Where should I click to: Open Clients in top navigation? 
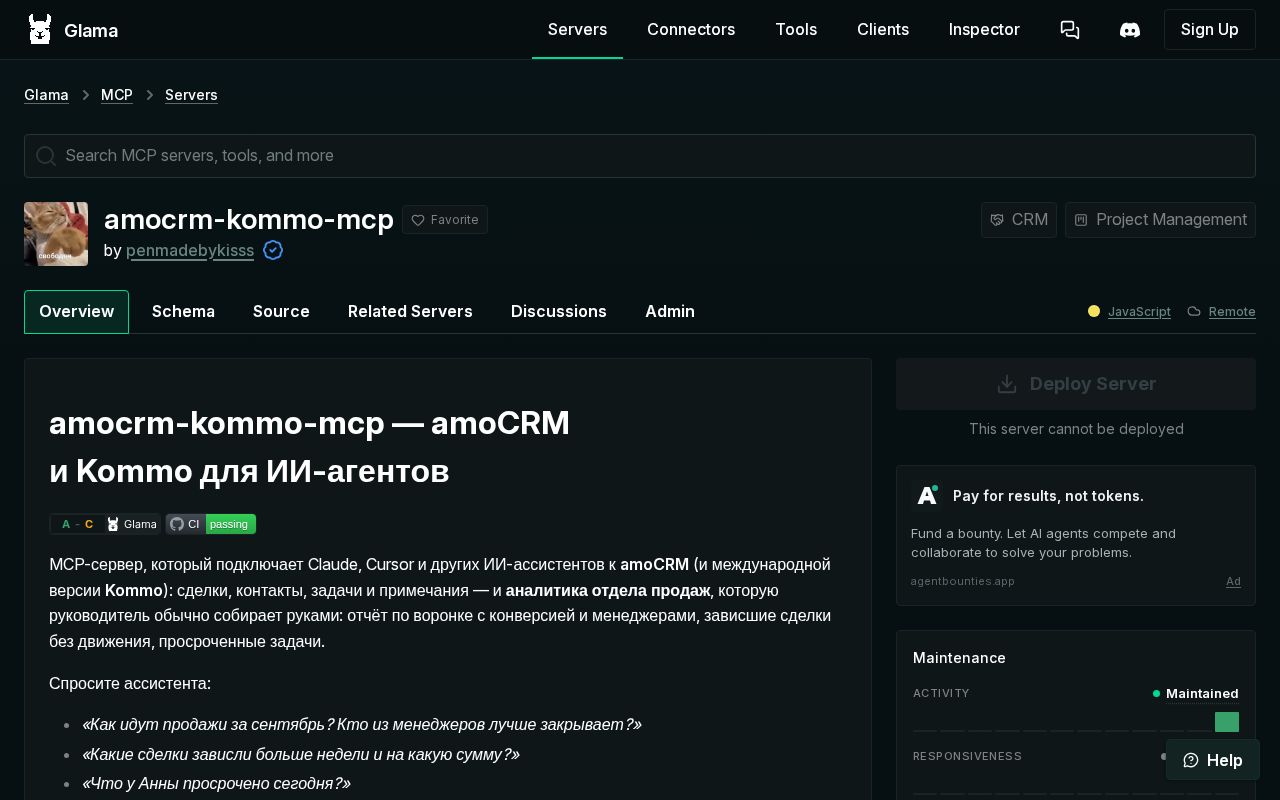click(x=883, y=30)
